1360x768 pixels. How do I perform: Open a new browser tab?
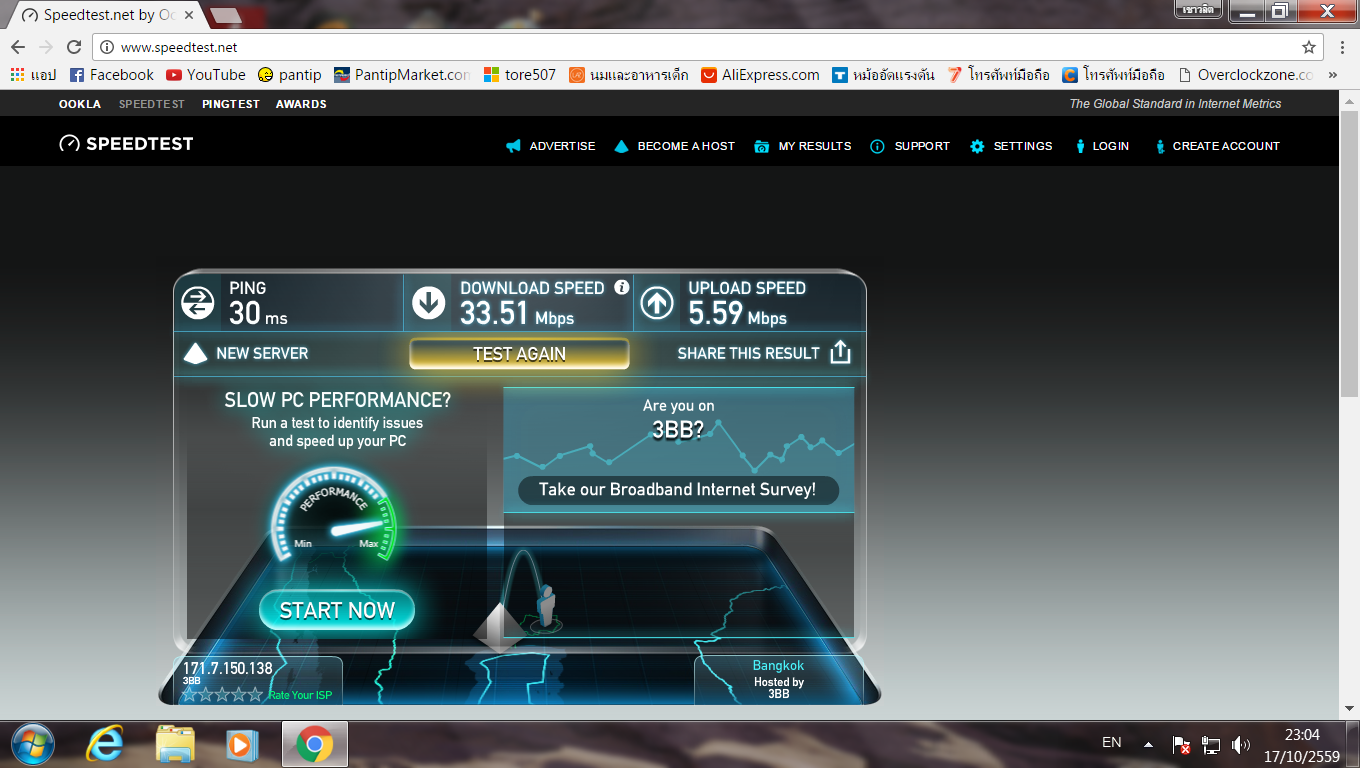tap(226, 15)
